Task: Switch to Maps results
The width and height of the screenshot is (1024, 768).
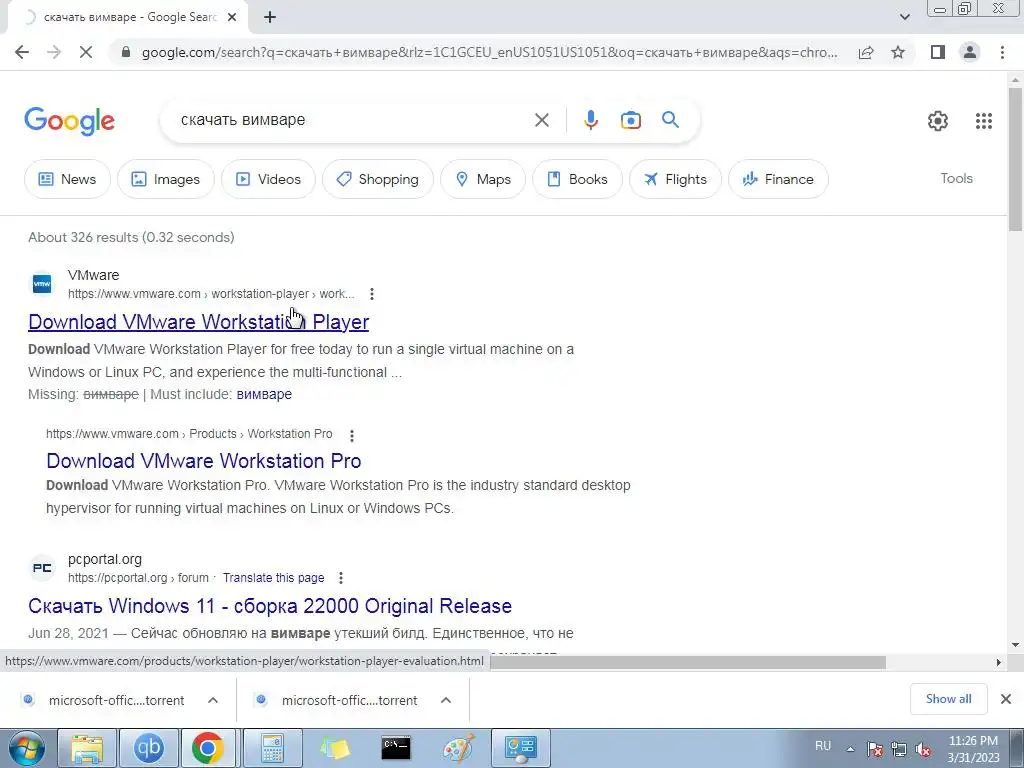Action: tap(483, 179)
